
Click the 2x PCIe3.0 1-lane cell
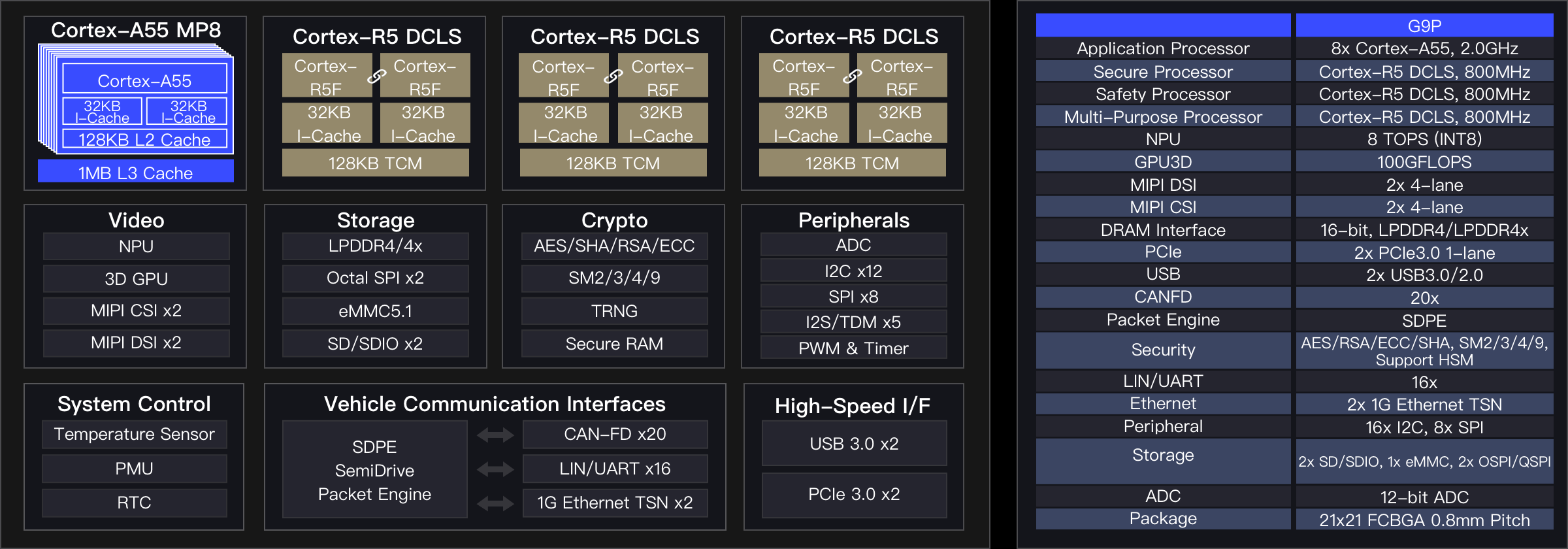pyautogui.click(x=1424, y=252)
